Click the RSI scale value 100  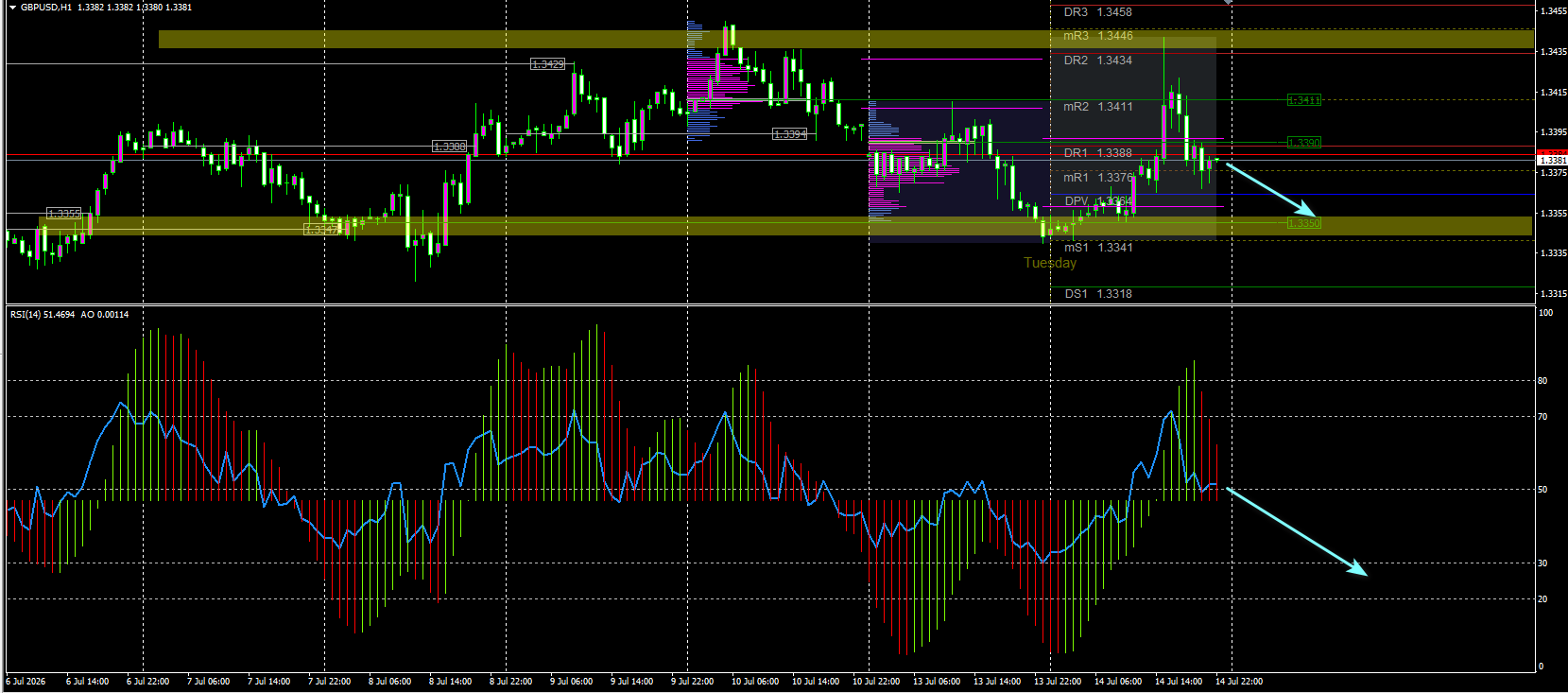pos(1545,313)
